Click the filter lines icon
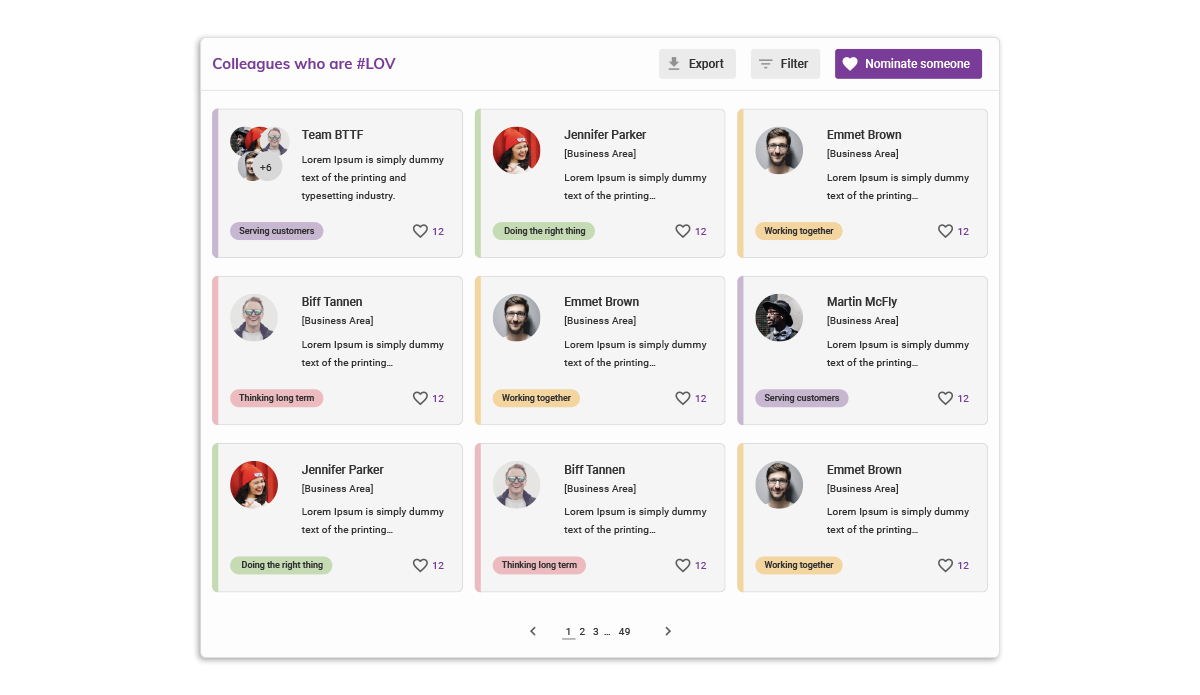Screen dimensions: 1200x695 point(766,64)
